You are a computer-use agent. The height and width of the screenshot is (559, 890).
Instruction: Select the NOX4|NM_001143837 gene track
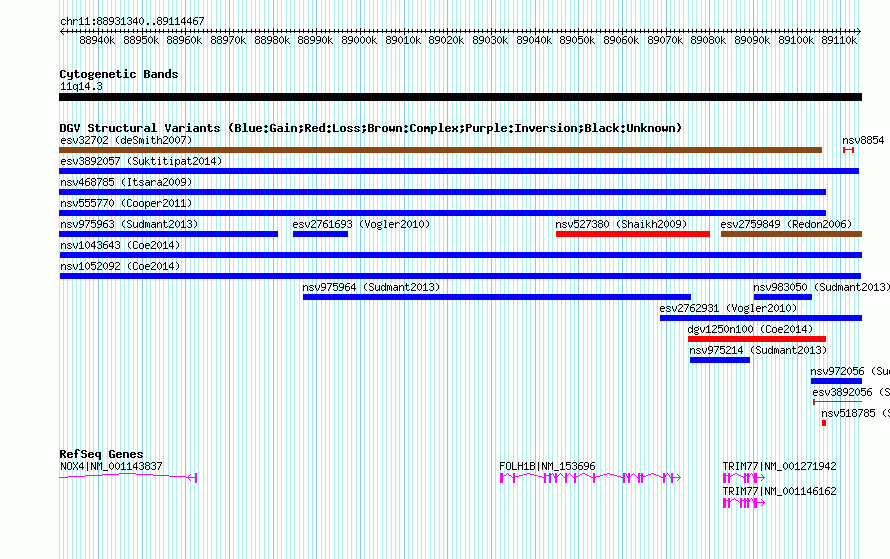pos(128,477)
